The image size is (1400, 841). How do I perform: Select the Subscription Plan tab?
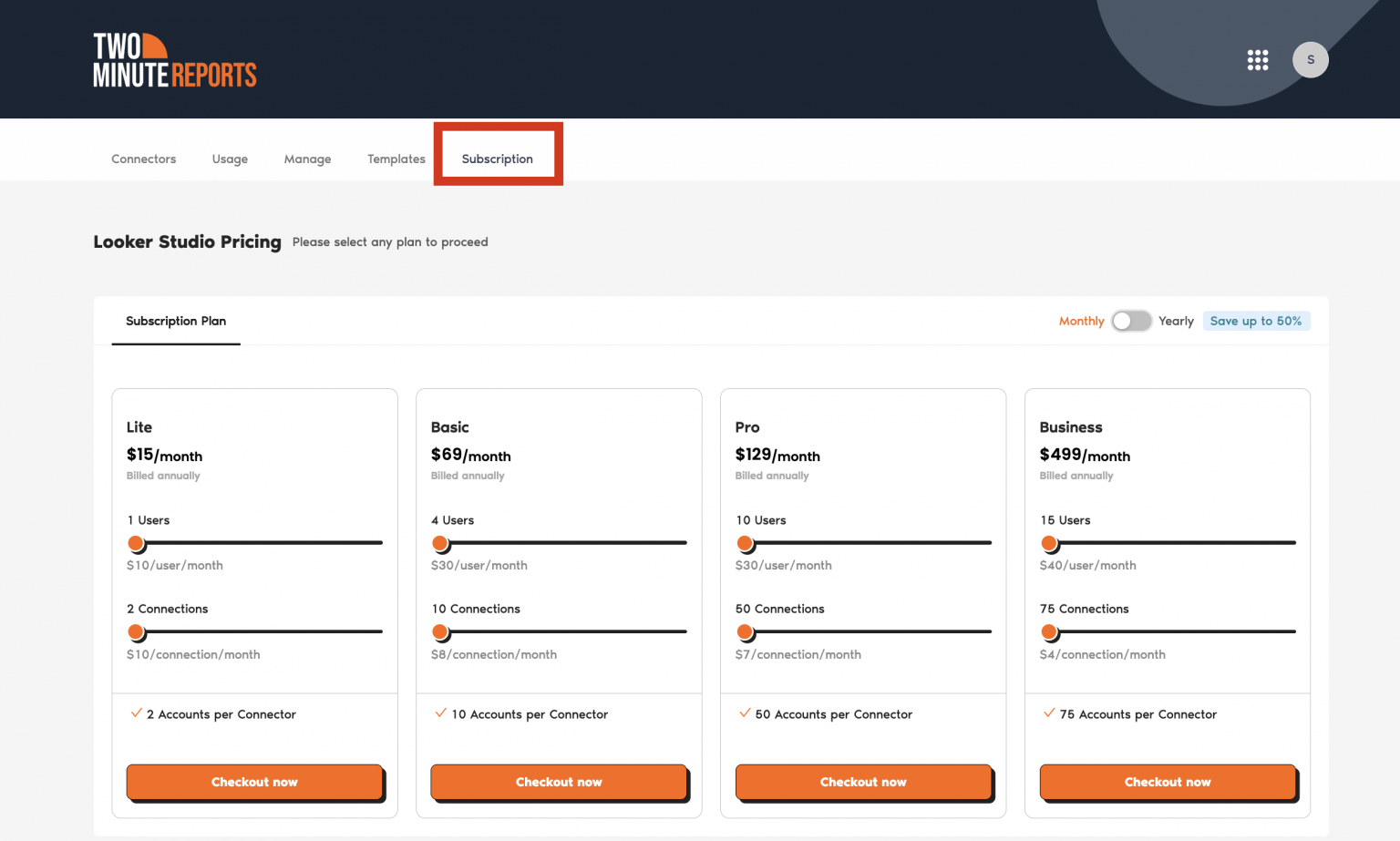point(176,321)
